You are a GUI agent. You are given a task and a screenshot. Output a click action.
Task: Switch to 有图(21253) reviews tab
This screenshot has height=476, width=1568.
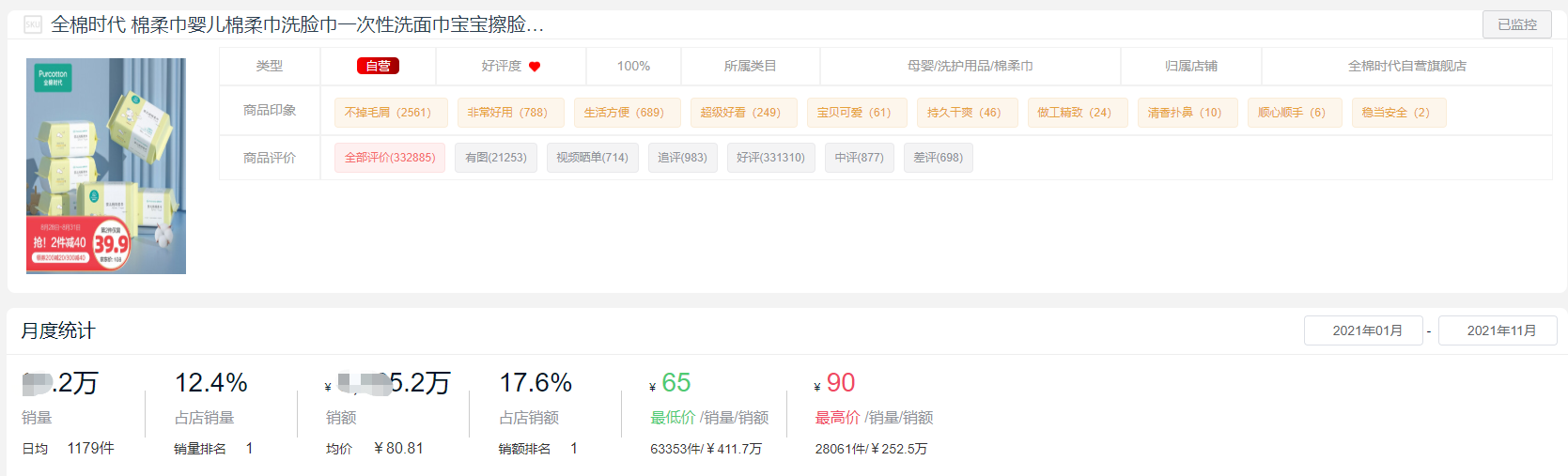[496, 158]
